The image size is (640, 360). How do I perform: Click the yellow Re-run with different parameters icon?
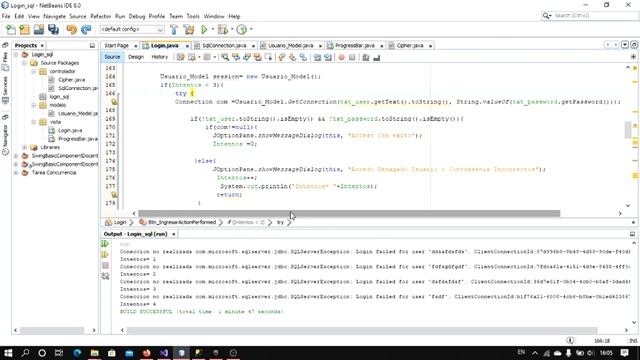pyautogui.click(x=105, y=255)
